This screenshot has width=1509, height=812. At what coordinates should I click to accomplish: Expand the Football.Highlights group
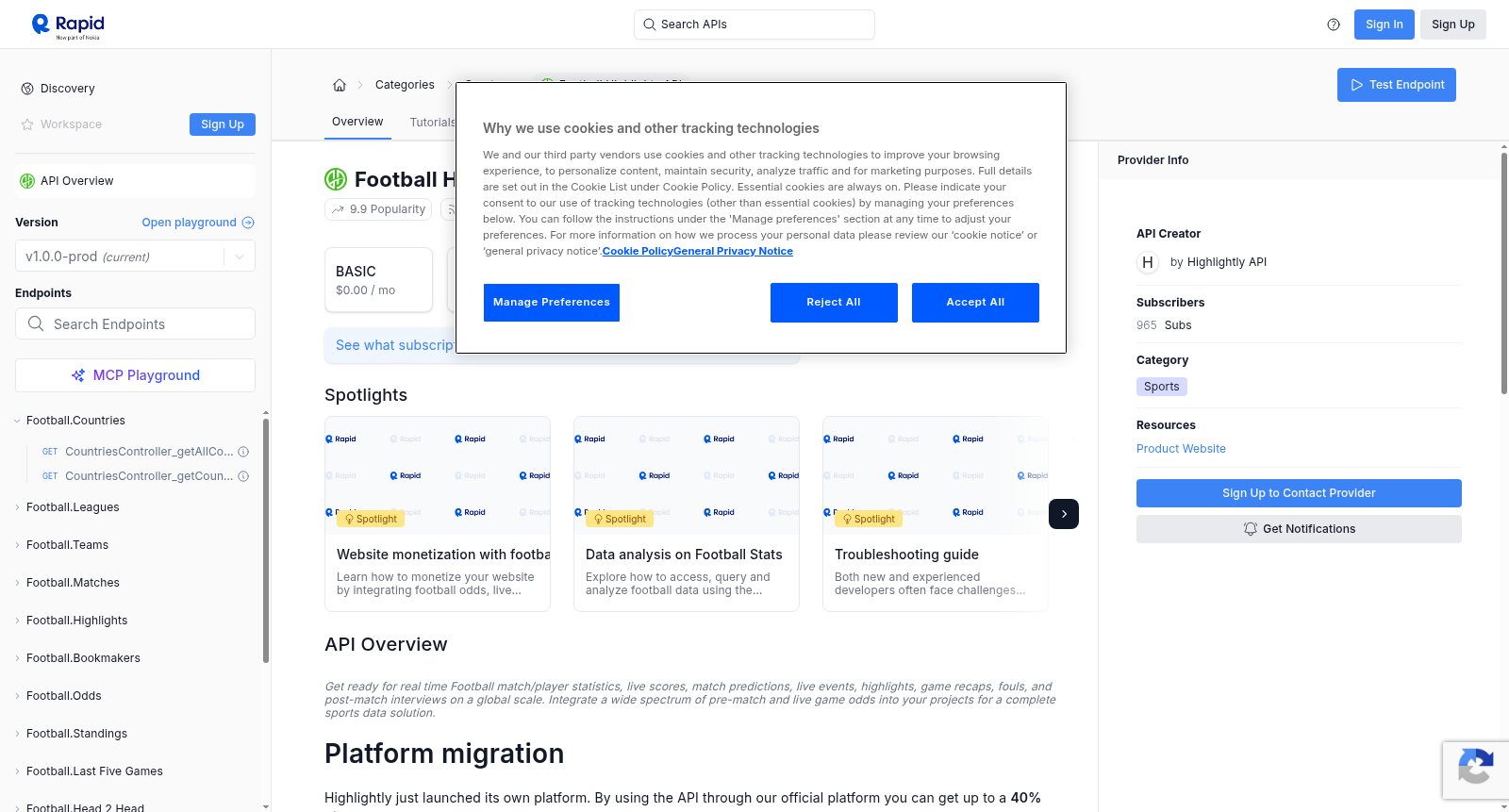(17, 621)
